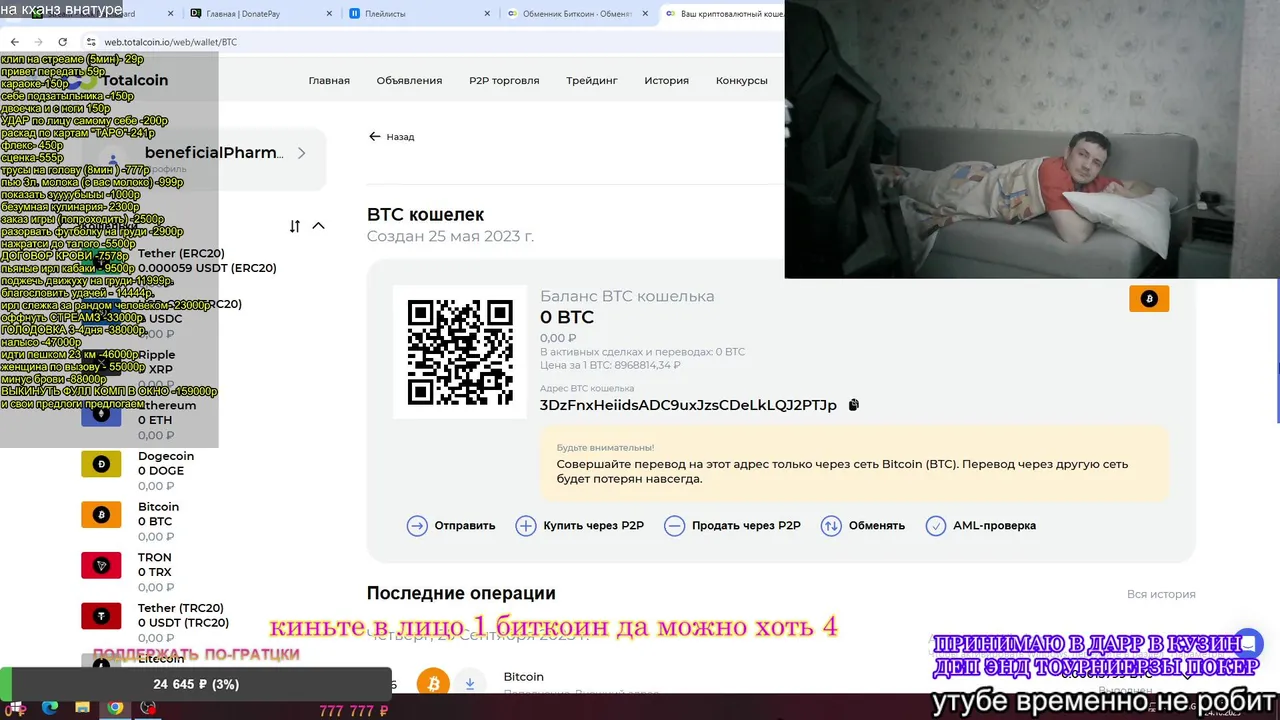Collapse wallet list with up chevron
The width and height of the screenshot is (1280, 720).
[318, 226]
